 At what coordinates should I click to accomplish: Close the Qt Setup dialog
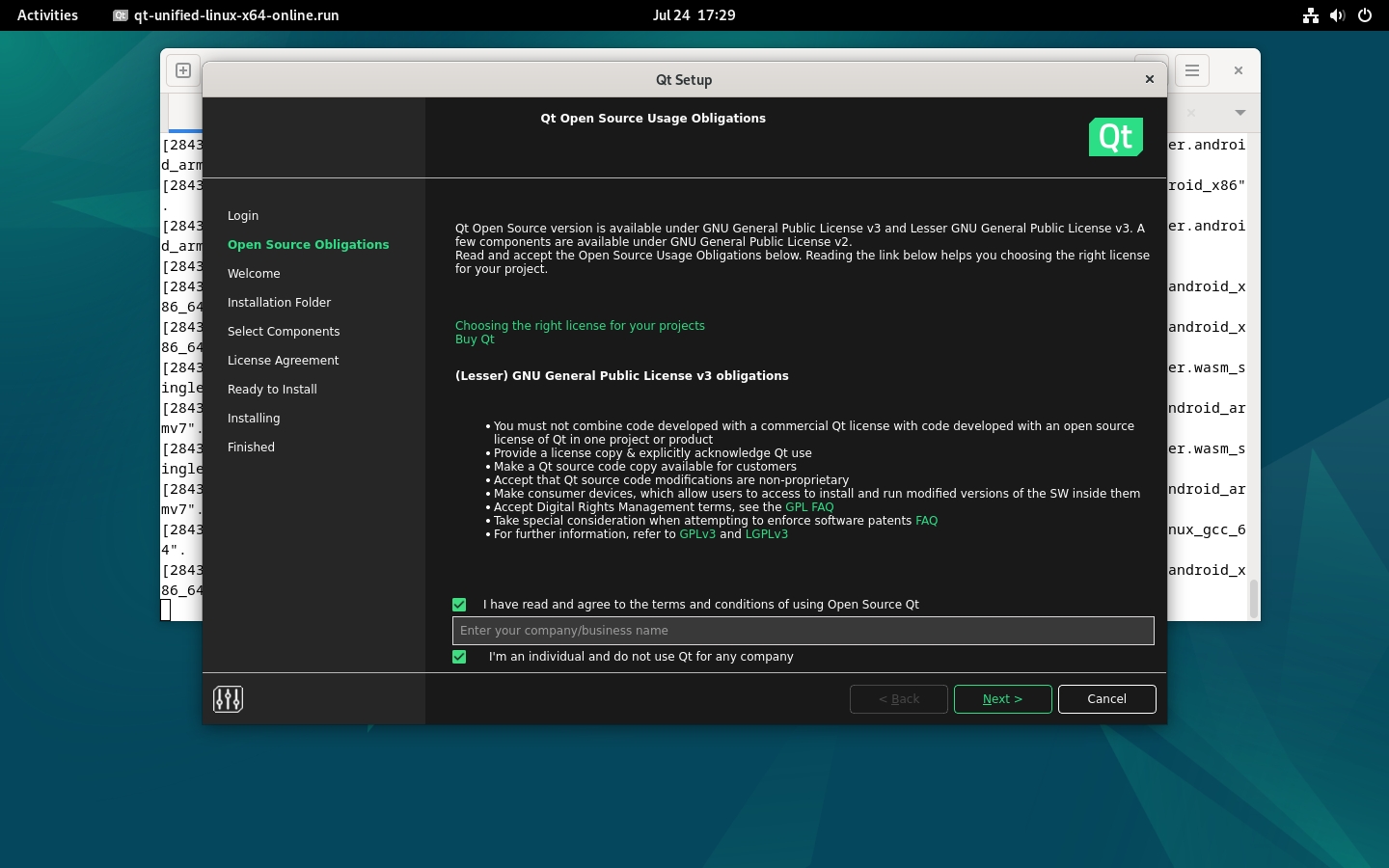(1150, 79)
